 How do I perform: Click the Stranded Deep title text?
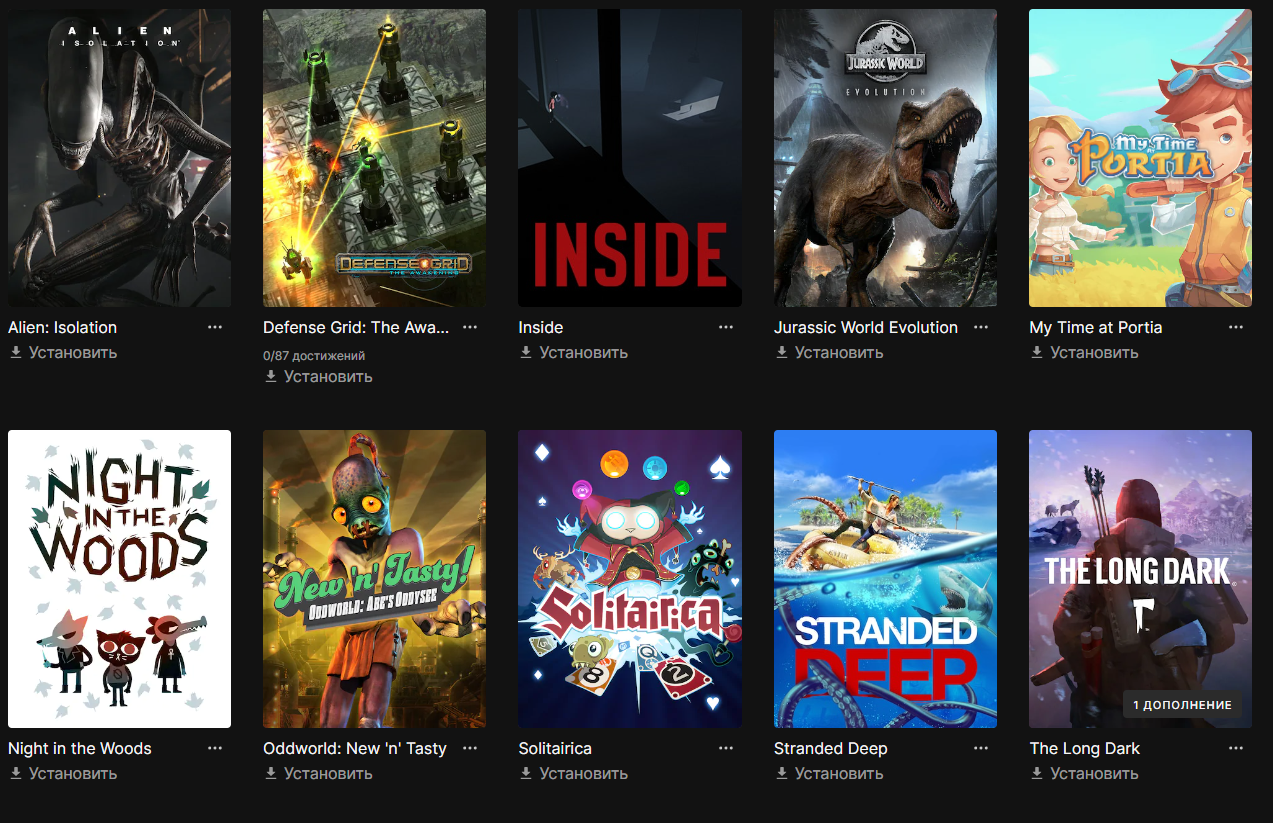[x=831, y=748]
